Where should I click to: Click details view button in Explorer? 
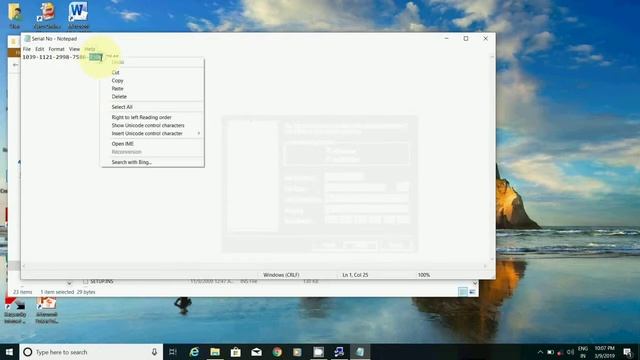tap(462, 292)
